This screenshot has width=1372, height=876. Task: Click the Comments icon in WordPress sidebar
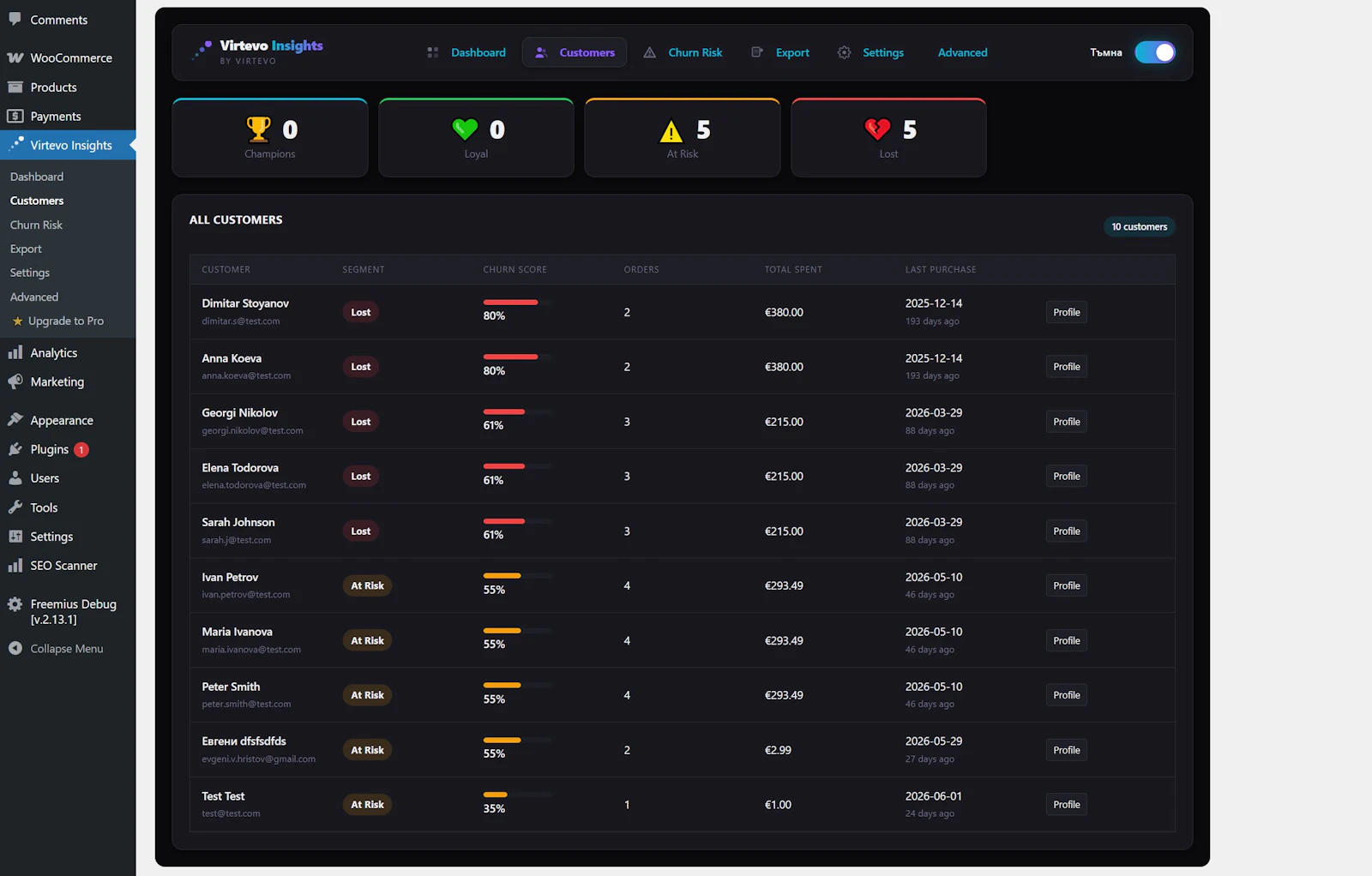click(x=15, y=19)
